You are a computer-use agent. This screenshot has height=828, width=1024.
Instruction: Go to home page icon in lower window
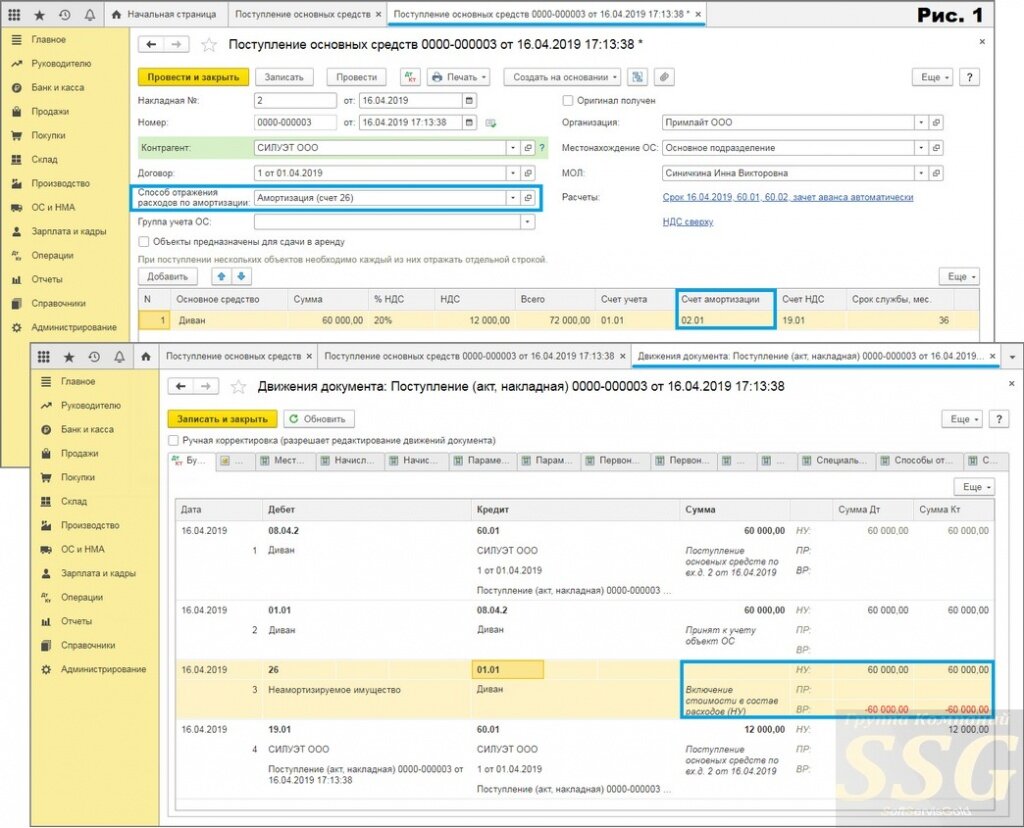[x=146, y=357]
